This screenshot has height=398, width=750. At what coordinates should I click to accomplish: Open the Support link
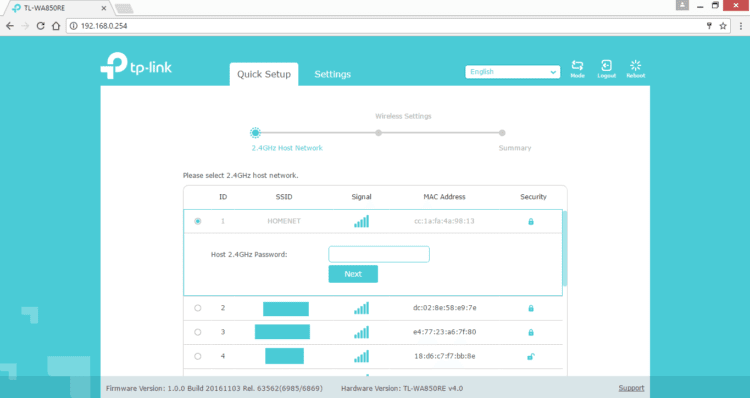[631, 388]
